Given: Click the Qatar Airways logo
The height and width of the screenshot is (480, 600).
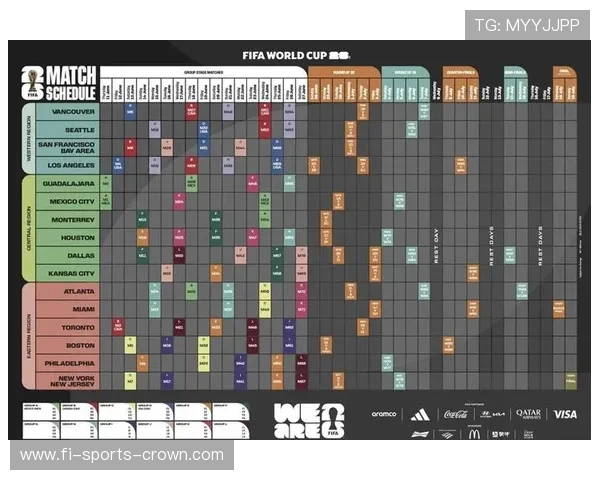Looking at the screenshot, I should click(x=528, y=414).
